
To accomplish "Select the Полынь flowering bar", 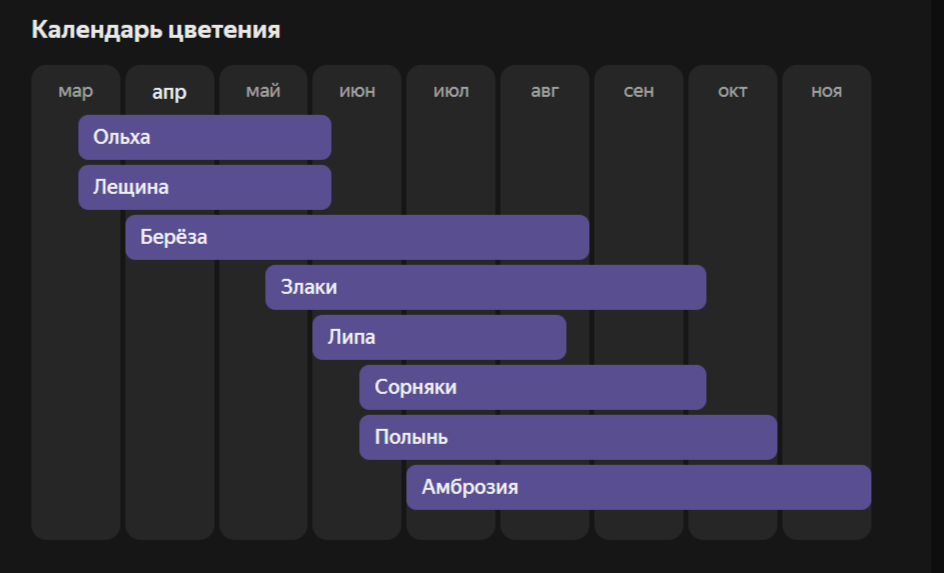I will point(568,437).
